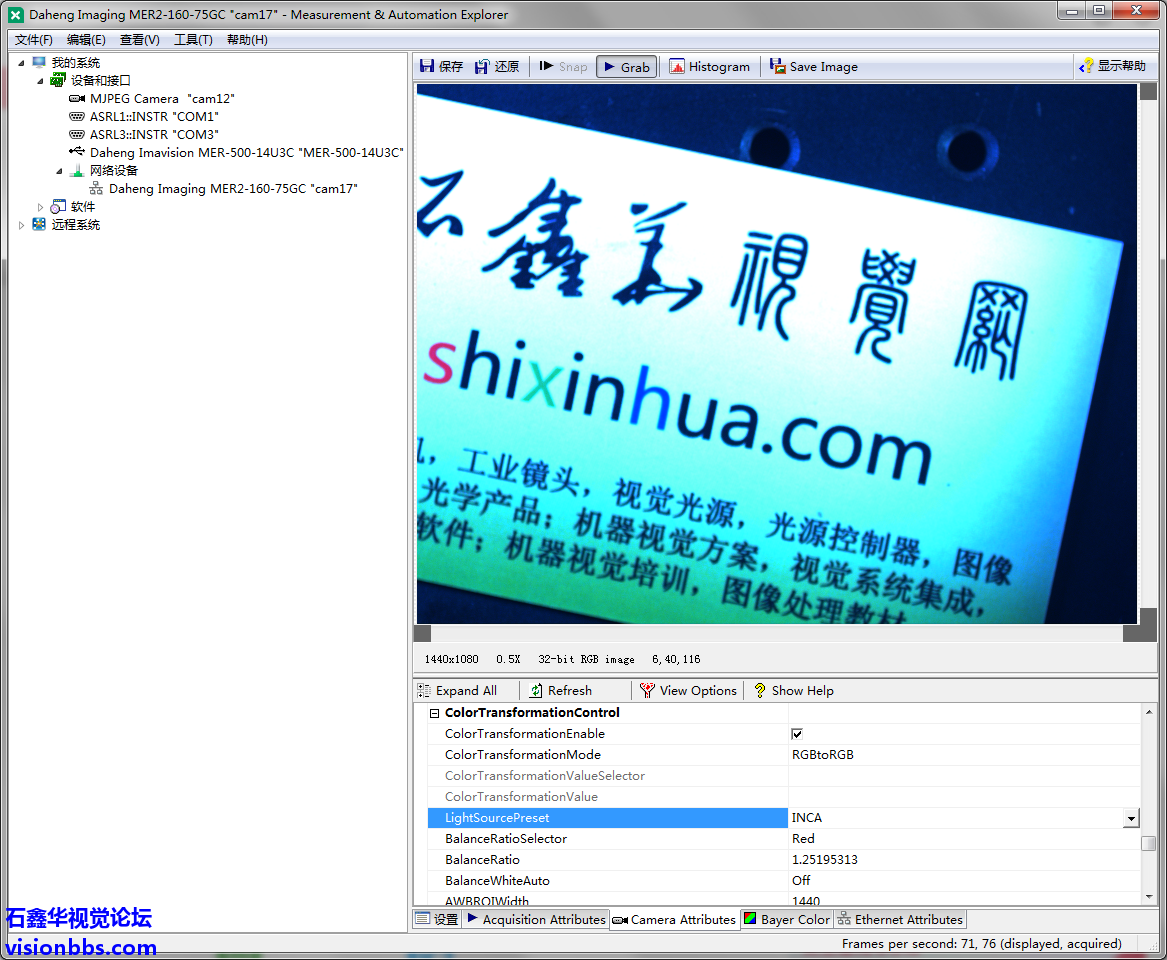Click the MER-500-14U3C USB device icon
Screen dimensions: 1167x960
[77, 152]
